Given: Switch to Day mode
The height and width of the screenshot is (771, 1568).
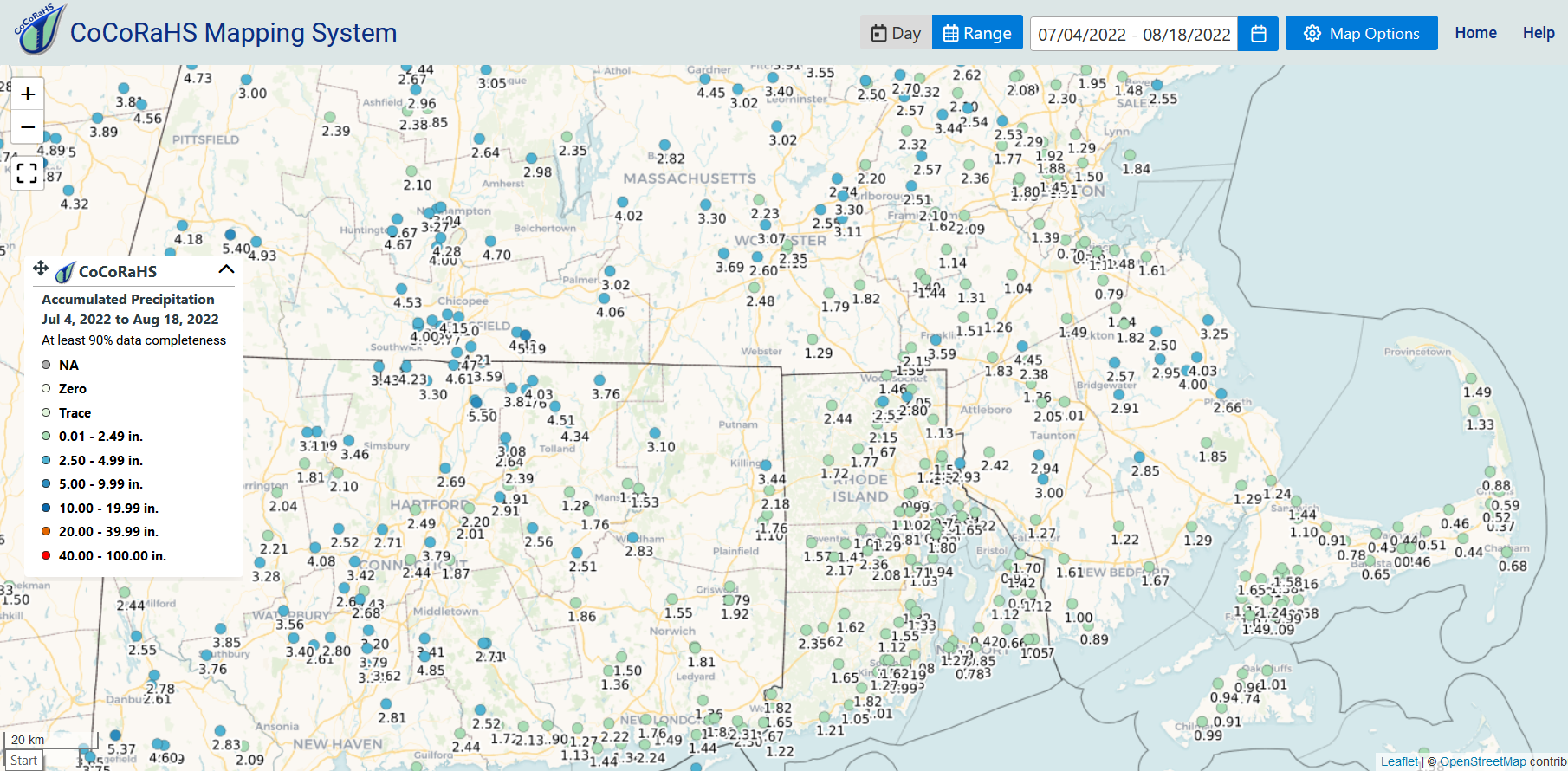Looking at the screenshot, I should click(896, 34).
